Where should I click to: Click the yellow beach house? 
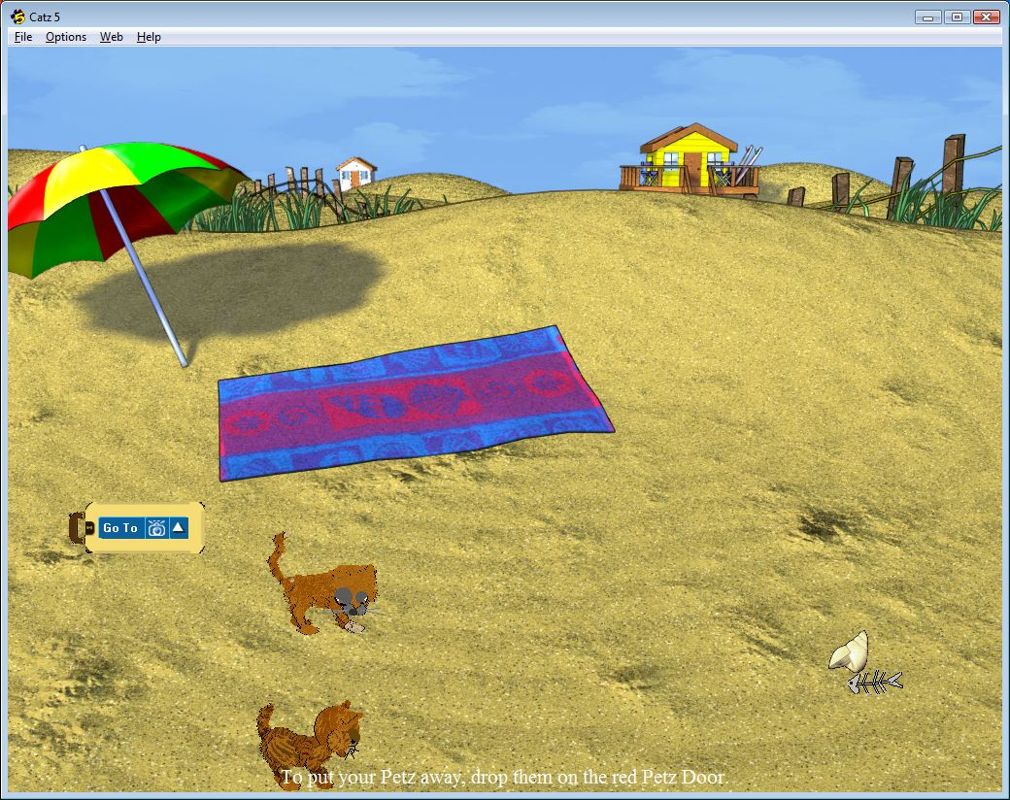690,160
